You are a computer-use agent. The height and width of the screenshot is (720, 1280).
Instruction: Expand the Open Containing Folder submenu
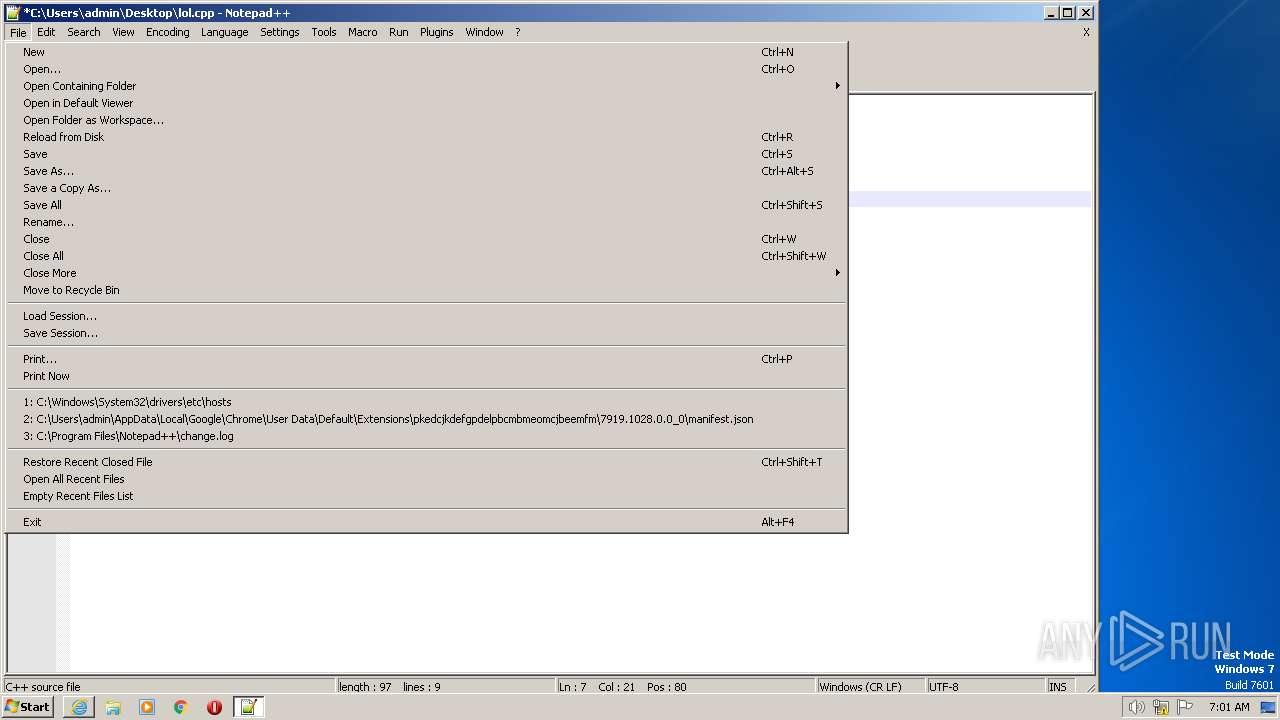[427, 86]
